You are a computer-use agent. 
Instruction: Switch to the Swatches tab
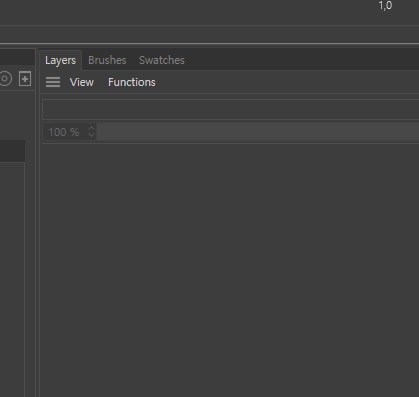click(x=162, y=60)
